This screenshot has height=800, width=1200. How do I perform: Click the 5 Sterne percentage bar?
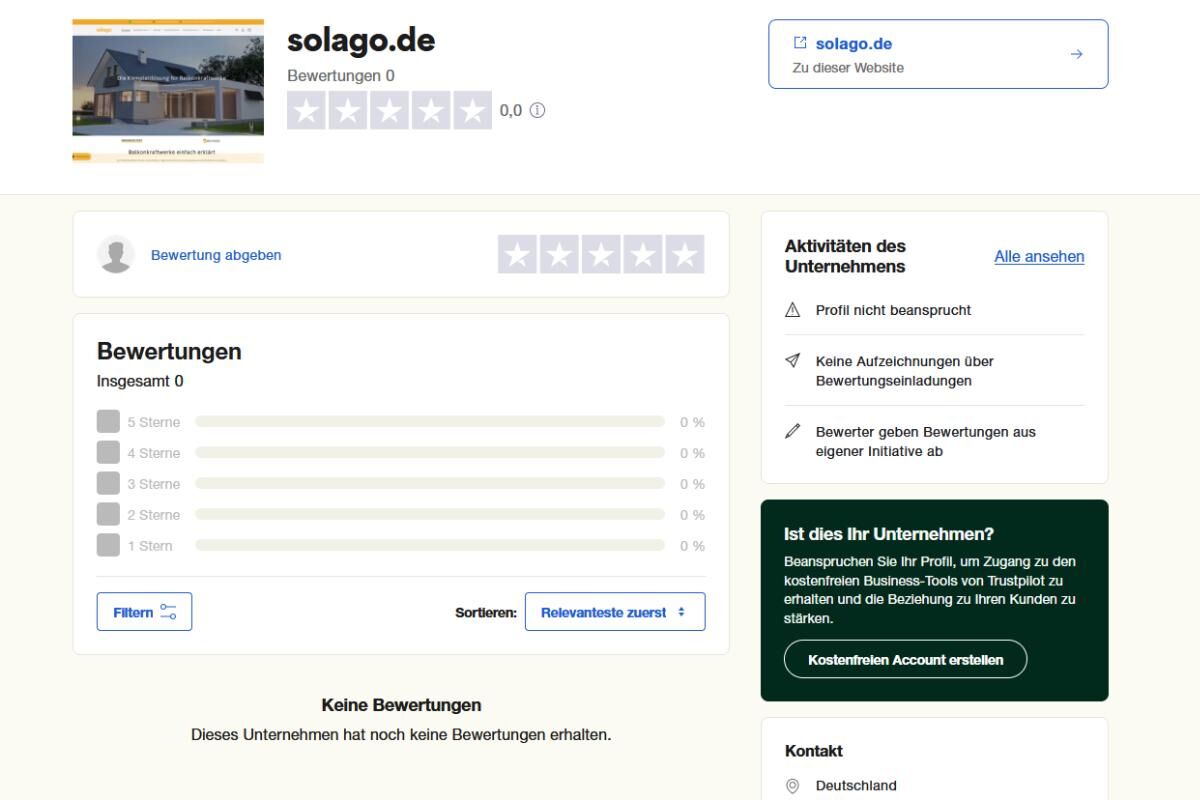point(430,421)
